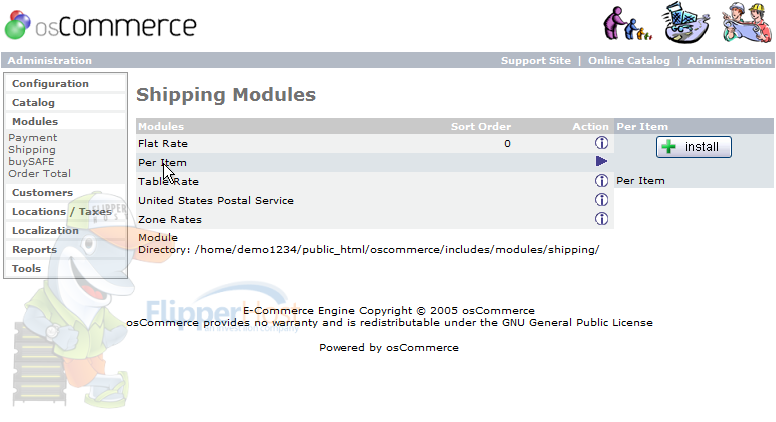Image resolution: width=776 pixels, height=422 pixels.
Task: Open the Order Total modules page
Action: (40, 174)
